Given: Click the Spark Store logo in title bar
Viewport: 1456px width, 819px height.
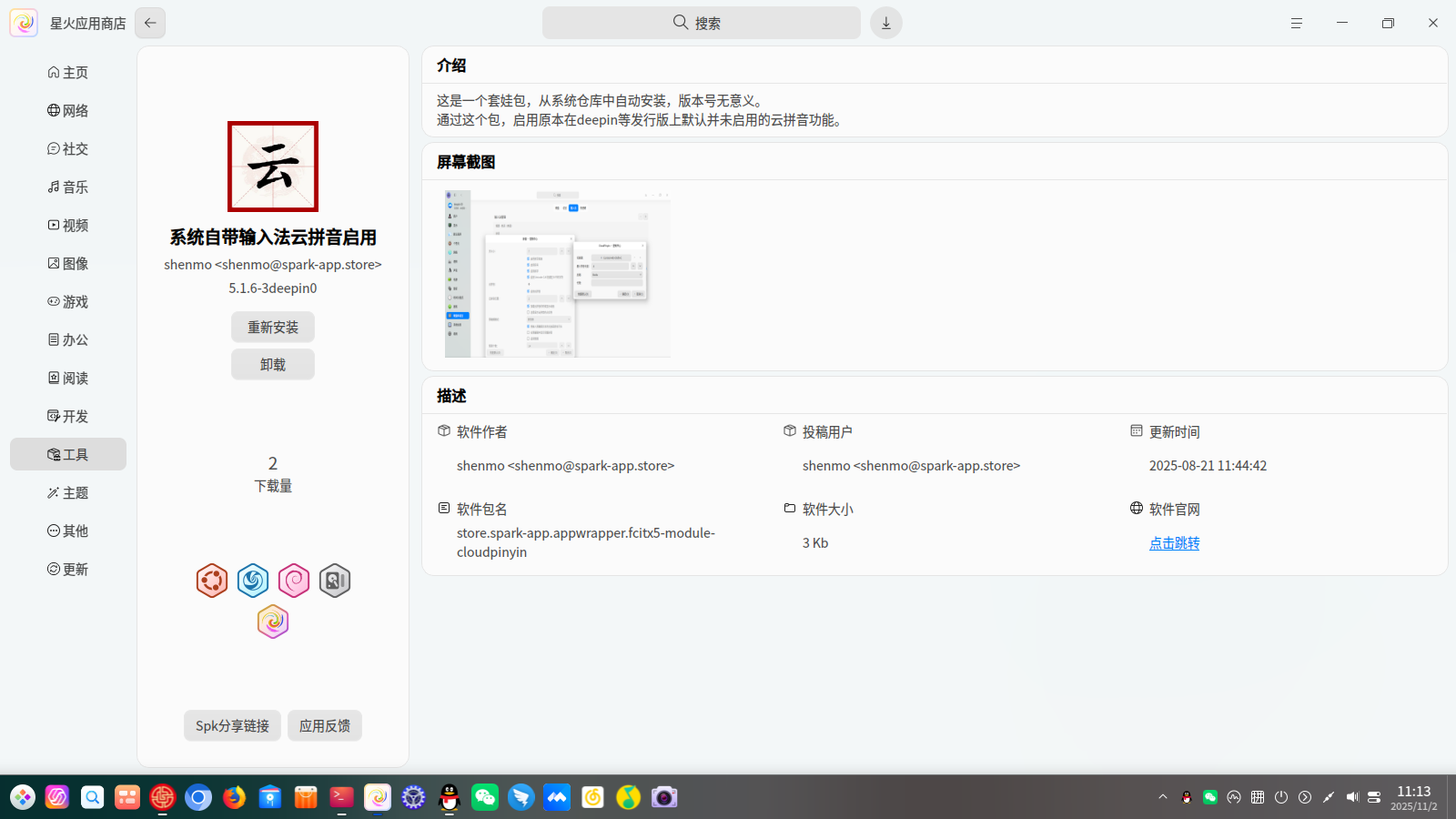Looking at the screenshot, I should (24, 23).
